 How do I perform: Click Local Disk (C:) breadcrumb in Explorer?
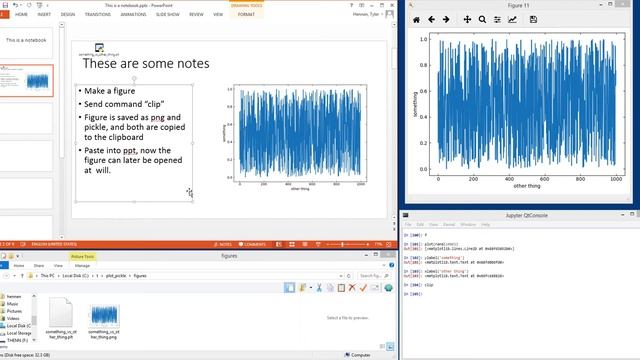pos(76,276)
